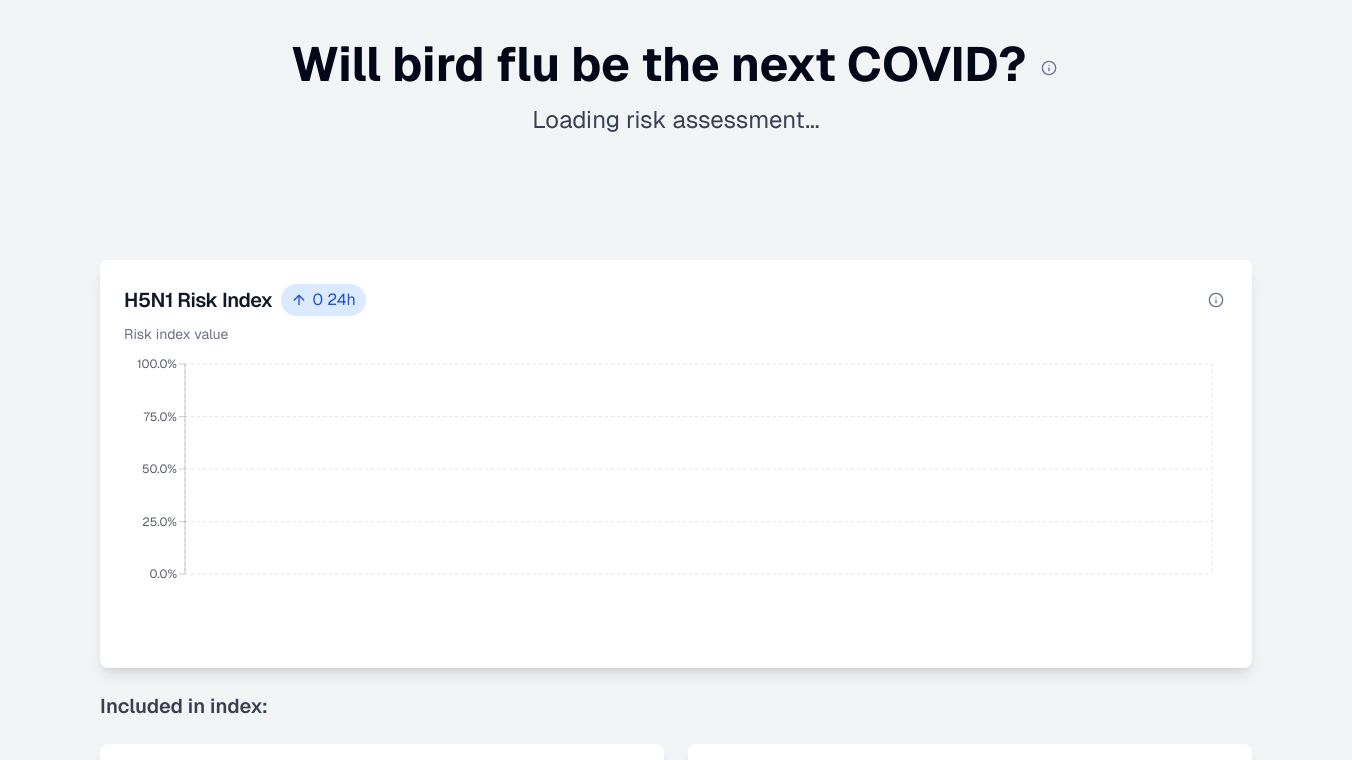
Task: Click the 100.0% y-axis label
Action: pos(157,364)
